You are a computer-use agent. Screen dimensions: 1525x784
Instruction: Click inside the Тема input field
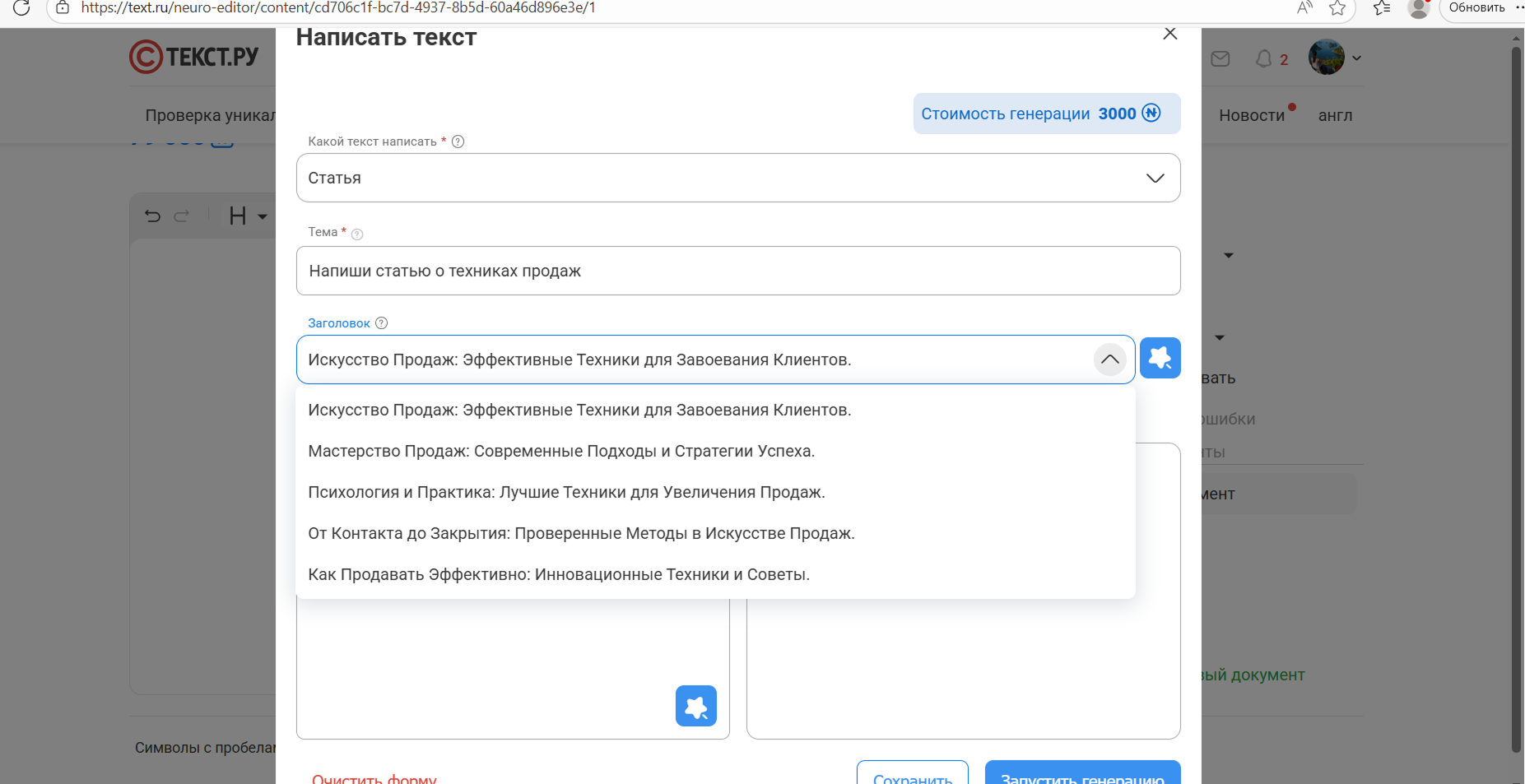[x=737, y=271]
